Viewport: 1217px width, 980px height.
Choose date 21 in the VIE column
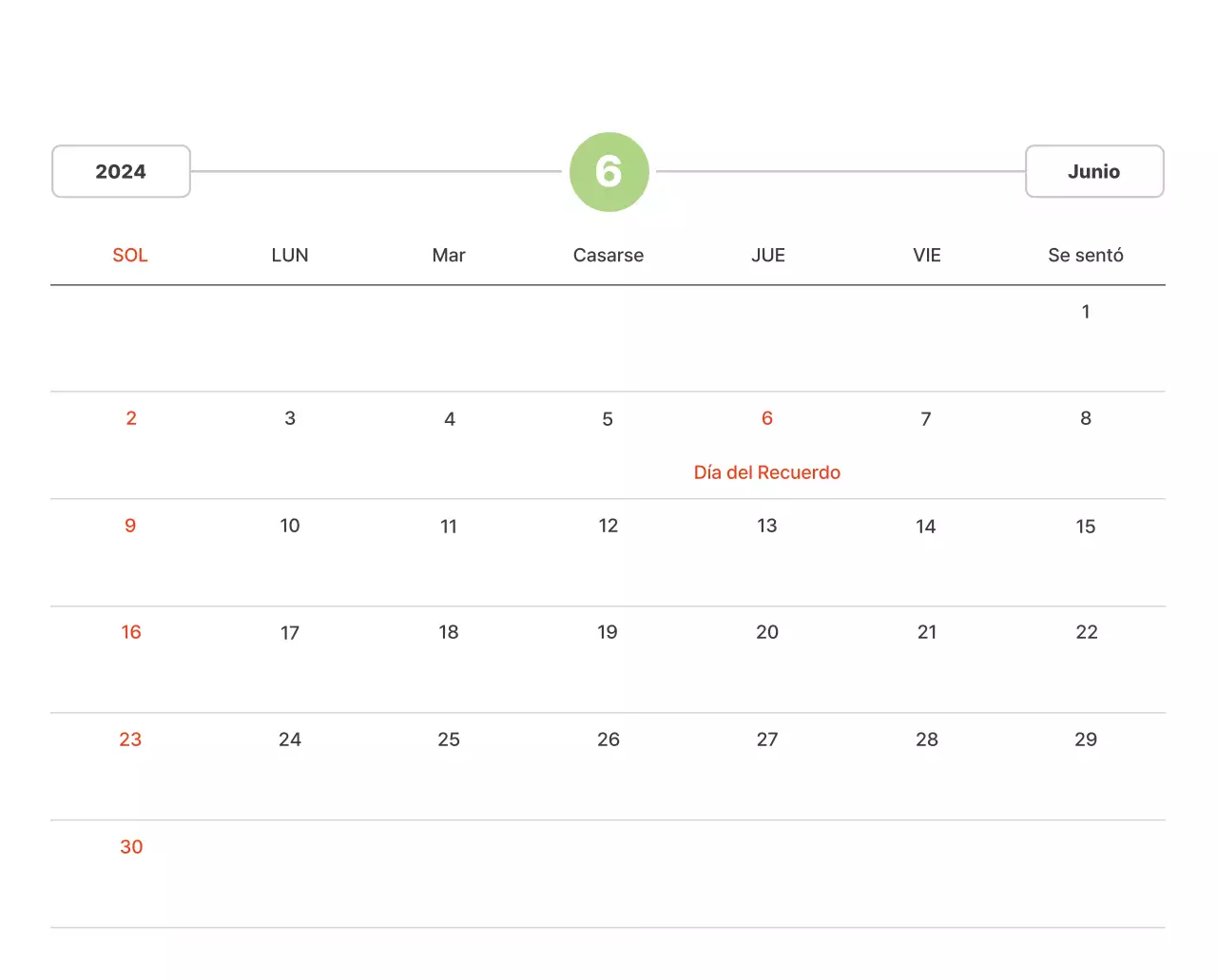[926, 632]
